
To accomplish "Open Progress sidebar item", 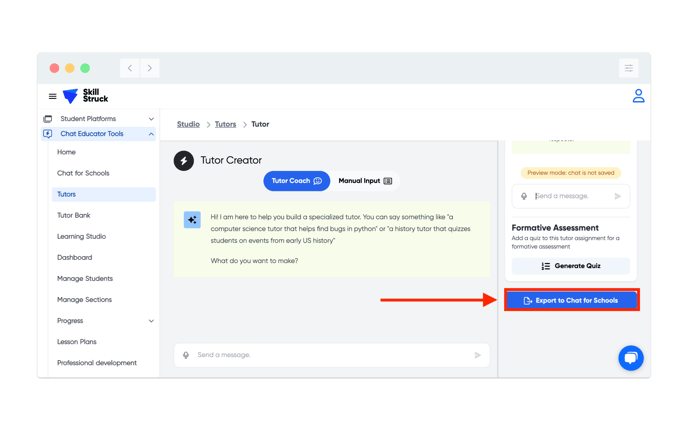I will pos(70,321).
